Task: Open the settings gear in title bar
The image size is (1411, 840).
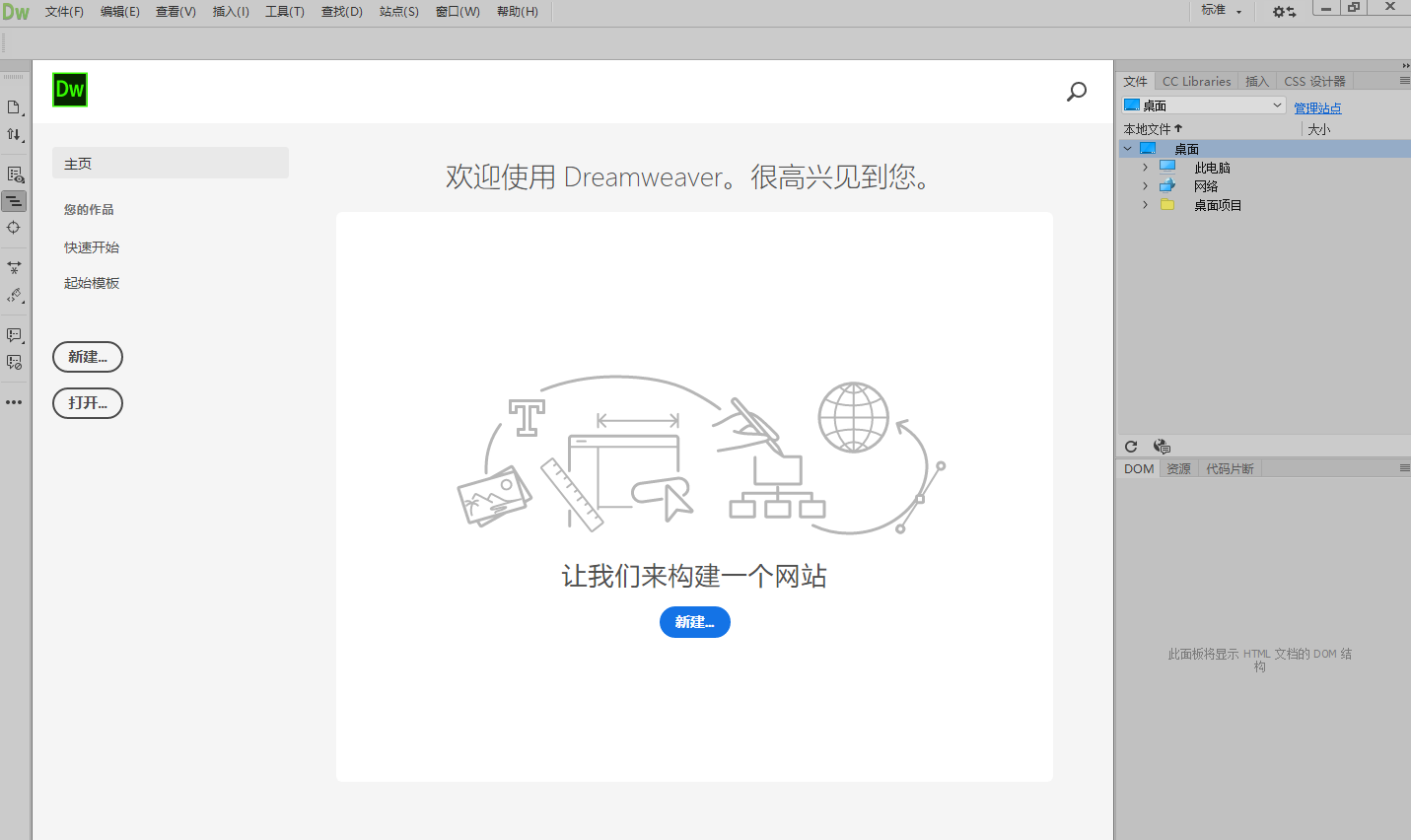Action: point(1282,10)
